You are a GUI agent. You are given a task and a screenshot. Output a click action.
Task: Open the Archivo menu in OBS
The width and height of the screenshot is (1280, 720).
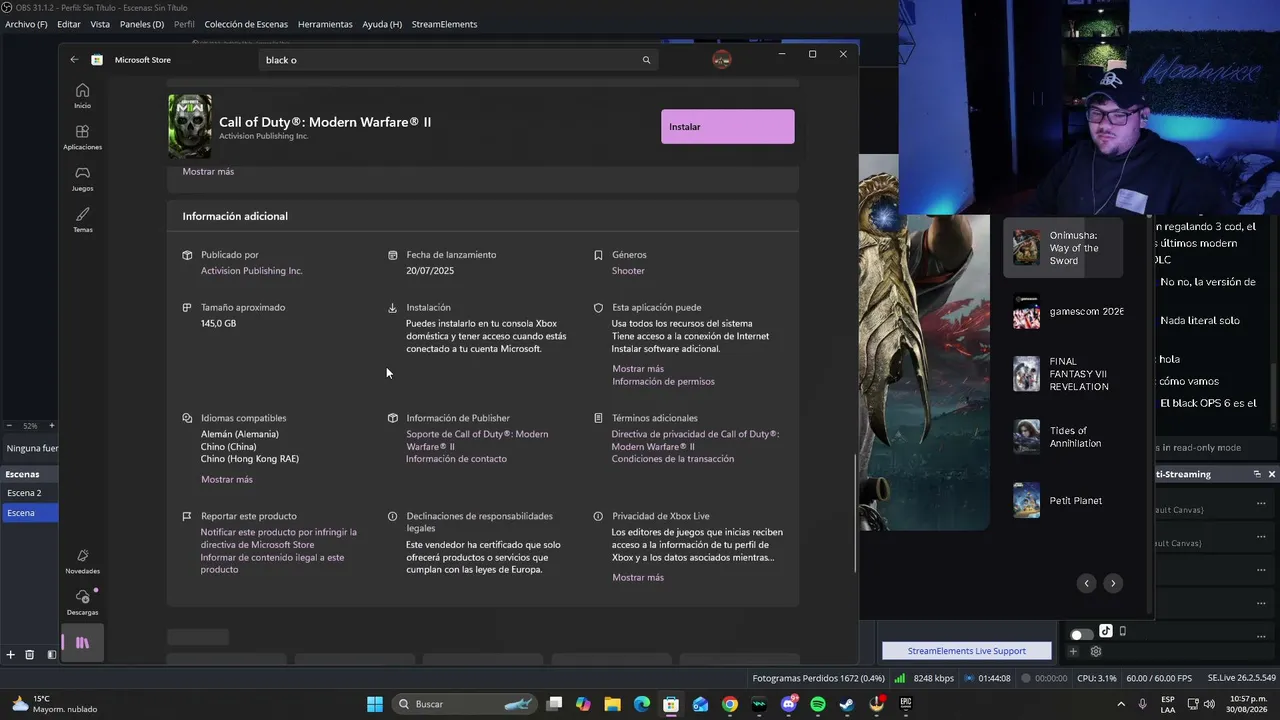[26, 24]
